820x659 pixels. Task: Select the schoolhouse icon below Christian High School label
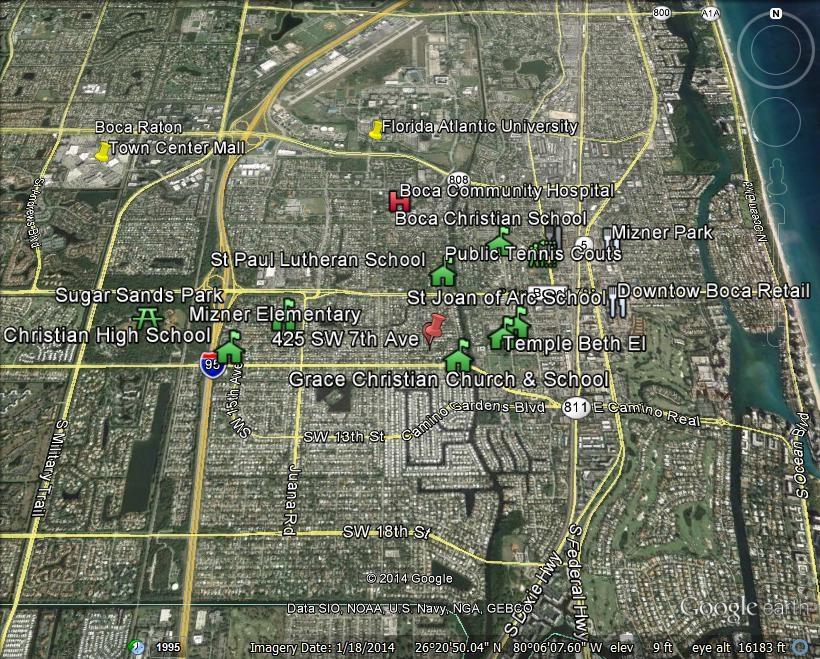pos(230,347)
